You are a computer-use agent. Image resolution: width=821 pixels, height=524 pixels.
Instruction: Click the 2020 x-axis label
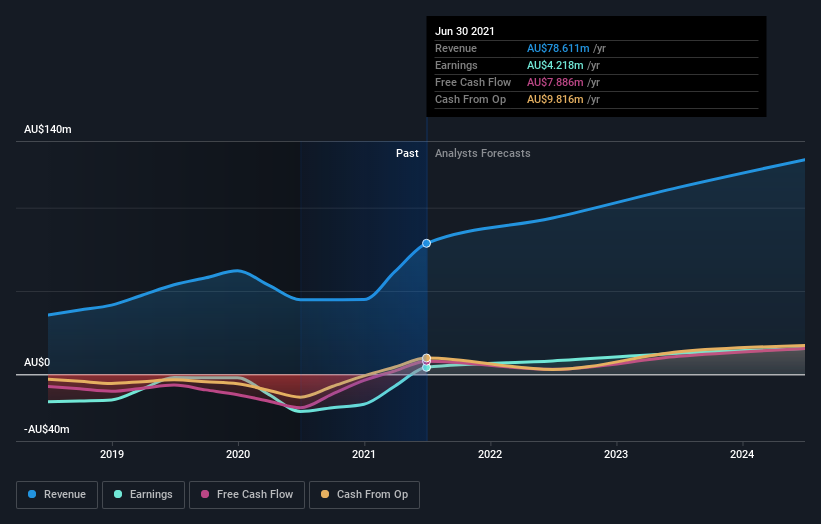pos(238,454)
